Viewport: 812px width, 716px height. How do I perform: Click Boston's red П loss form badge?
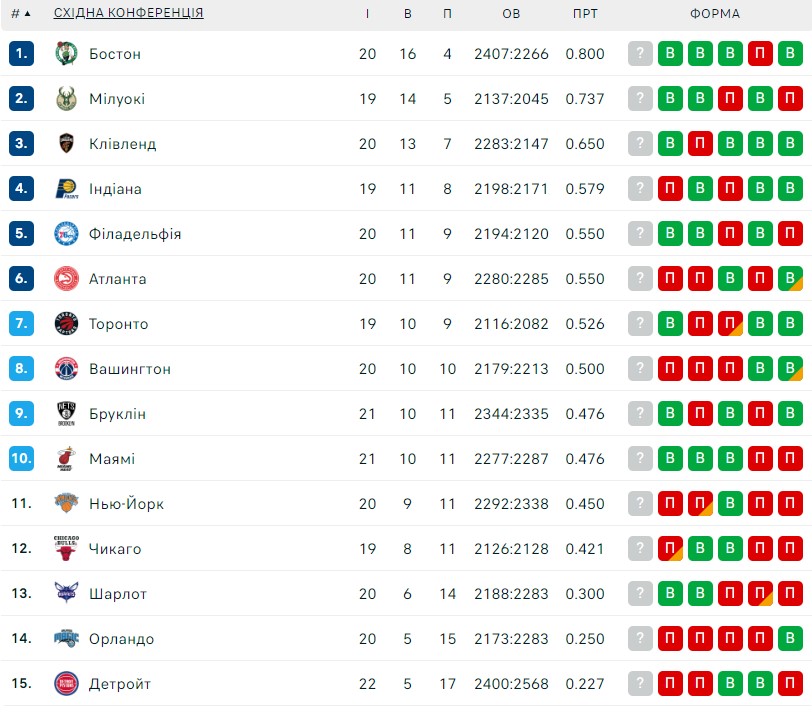point(760,53)
